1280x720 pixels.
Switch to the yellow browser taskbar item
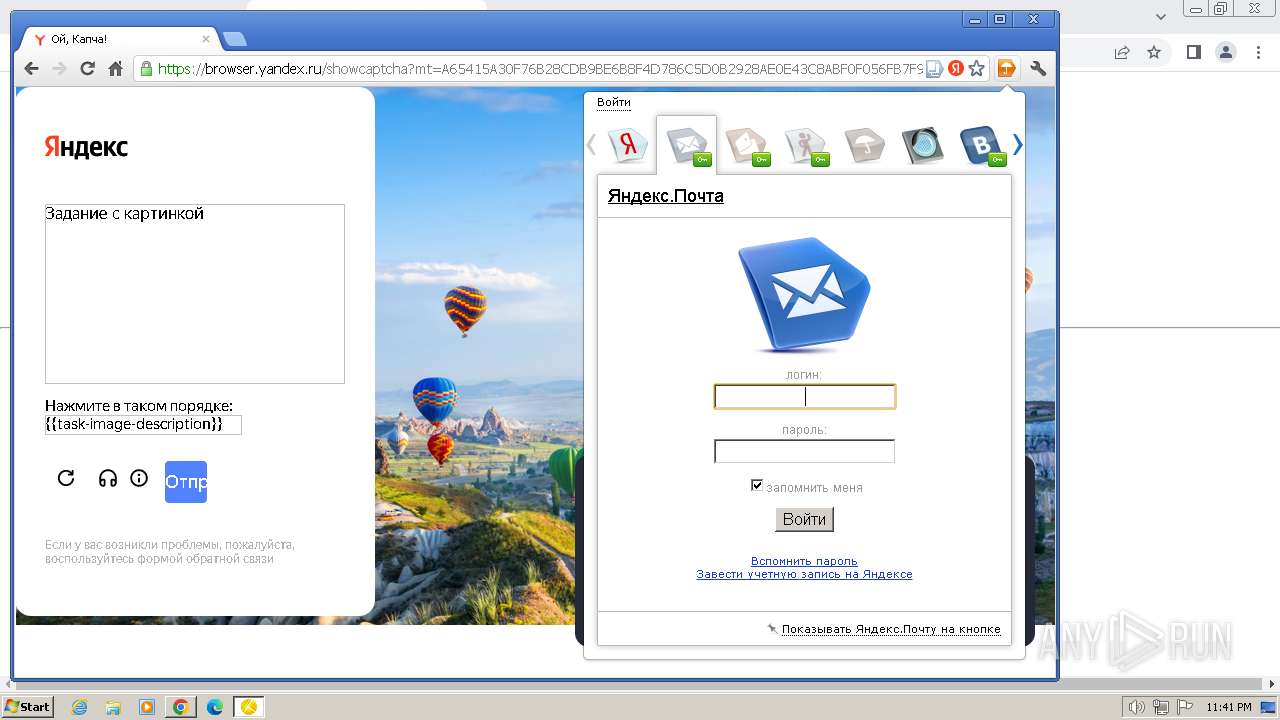click(248, 707)
